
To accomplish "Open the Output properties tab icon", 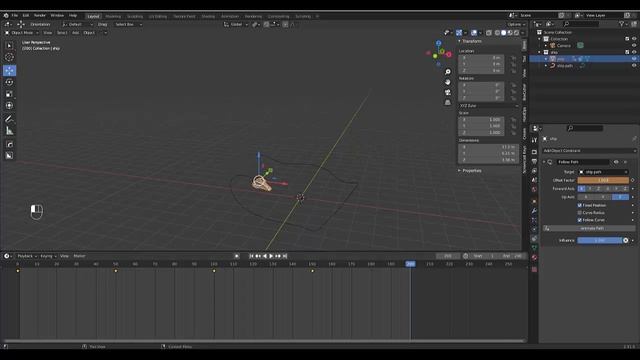I will pyautogui.click(x=534, y=161).
